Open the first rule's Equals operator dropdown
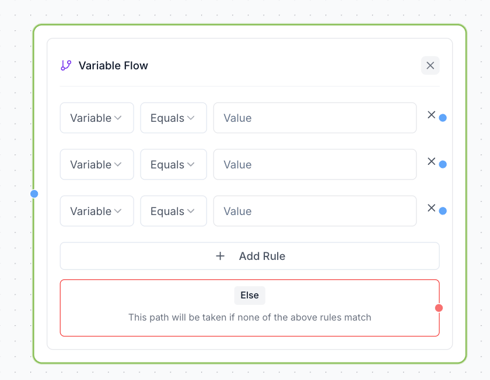Viewport: 490px width, 380px height. pos(173,118)
